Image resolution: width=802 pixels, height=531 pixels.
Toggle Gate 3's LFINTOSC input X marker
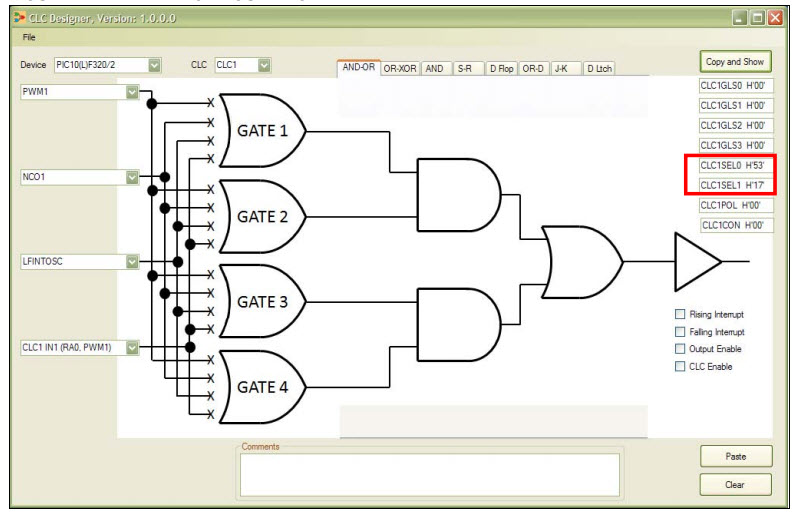[210, 311]
